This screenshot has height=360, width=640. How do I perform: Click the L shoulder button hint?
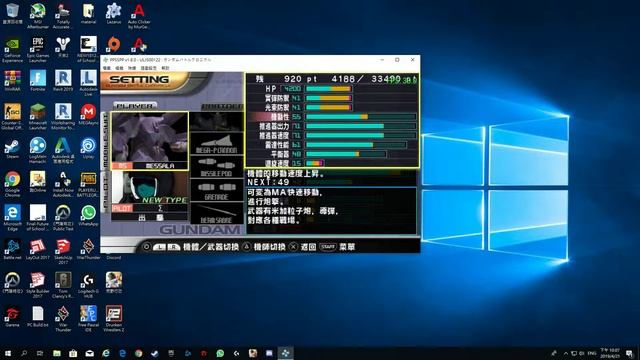point(160,247)
